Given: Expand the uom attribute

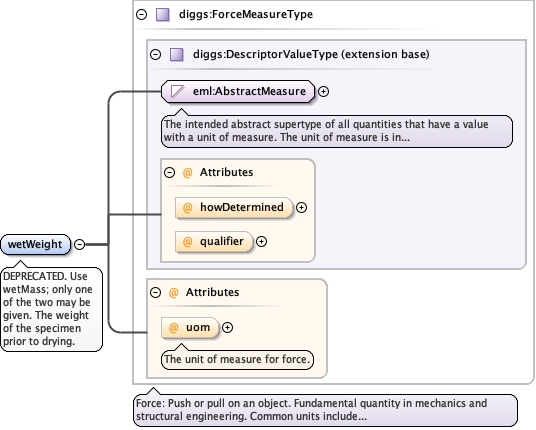Looking at the screenshot, I should click(x=227, y=327).
